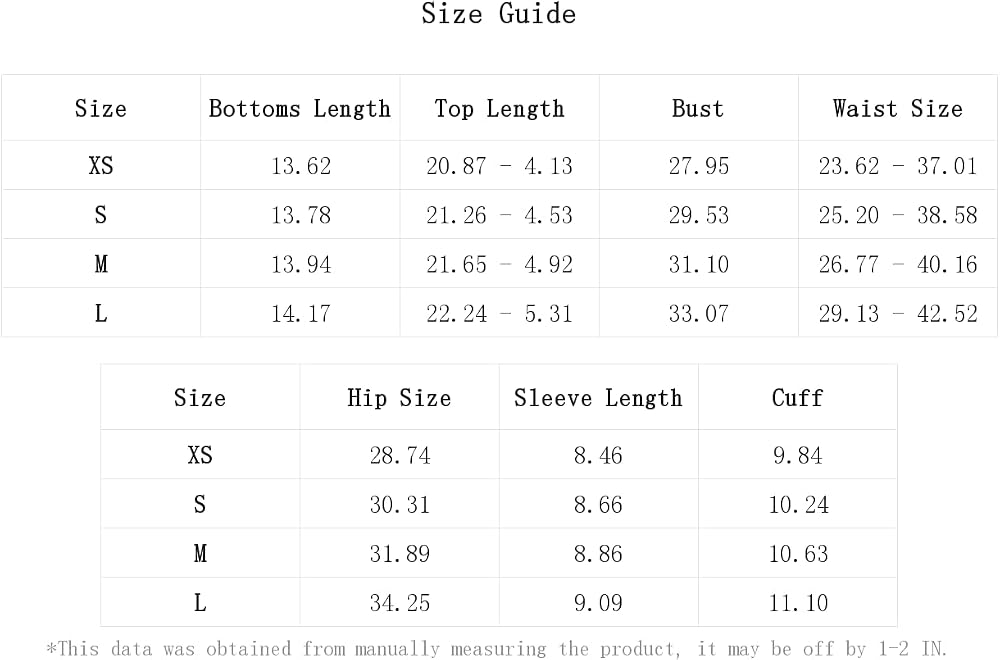This screenshot has height=660, width=1000.
Task: Select top length 20.87 - 4.13 cell
Action: coord(499,166)
